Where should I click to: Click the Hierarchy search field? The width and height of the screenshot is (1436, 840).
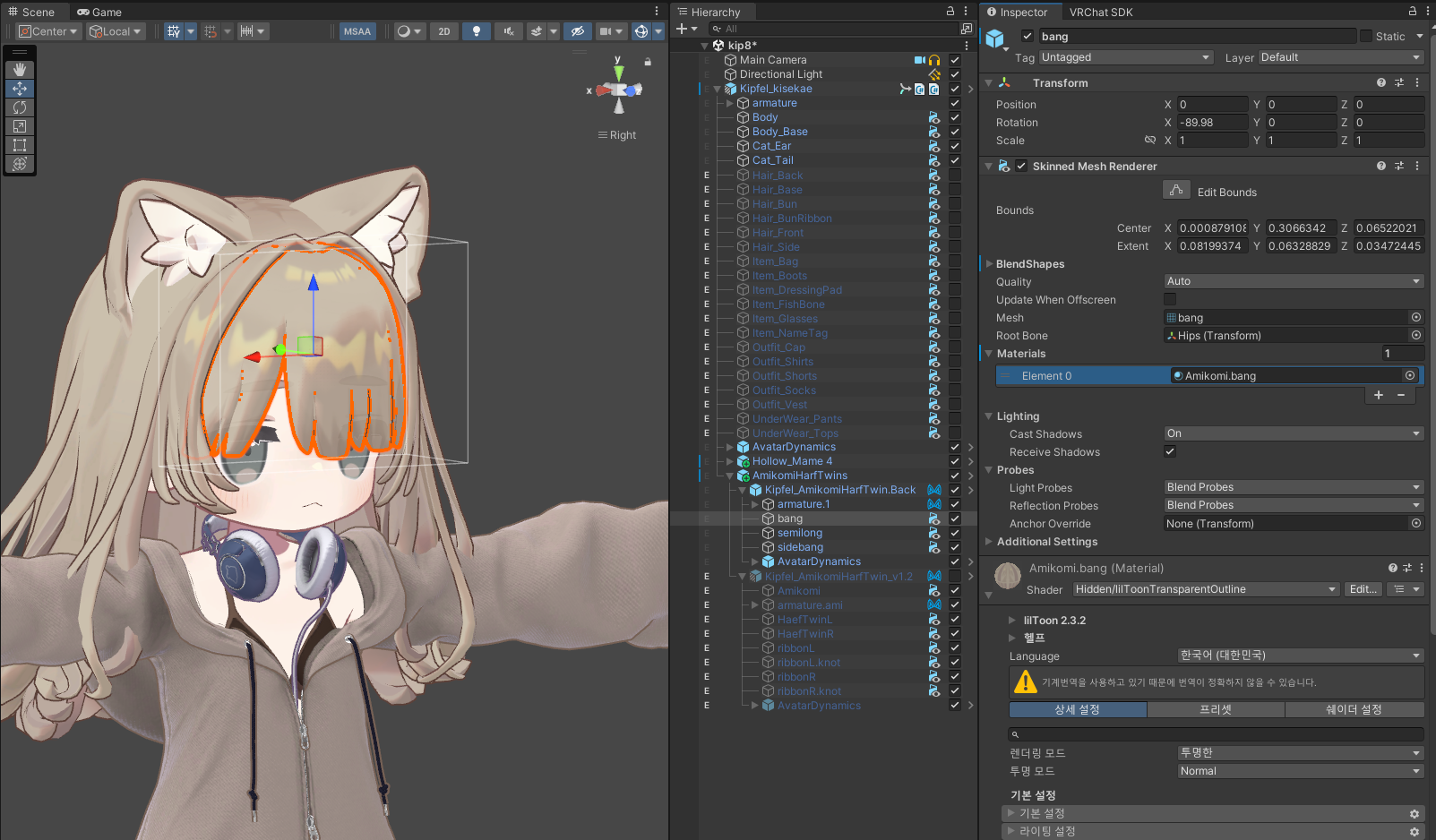832,29
